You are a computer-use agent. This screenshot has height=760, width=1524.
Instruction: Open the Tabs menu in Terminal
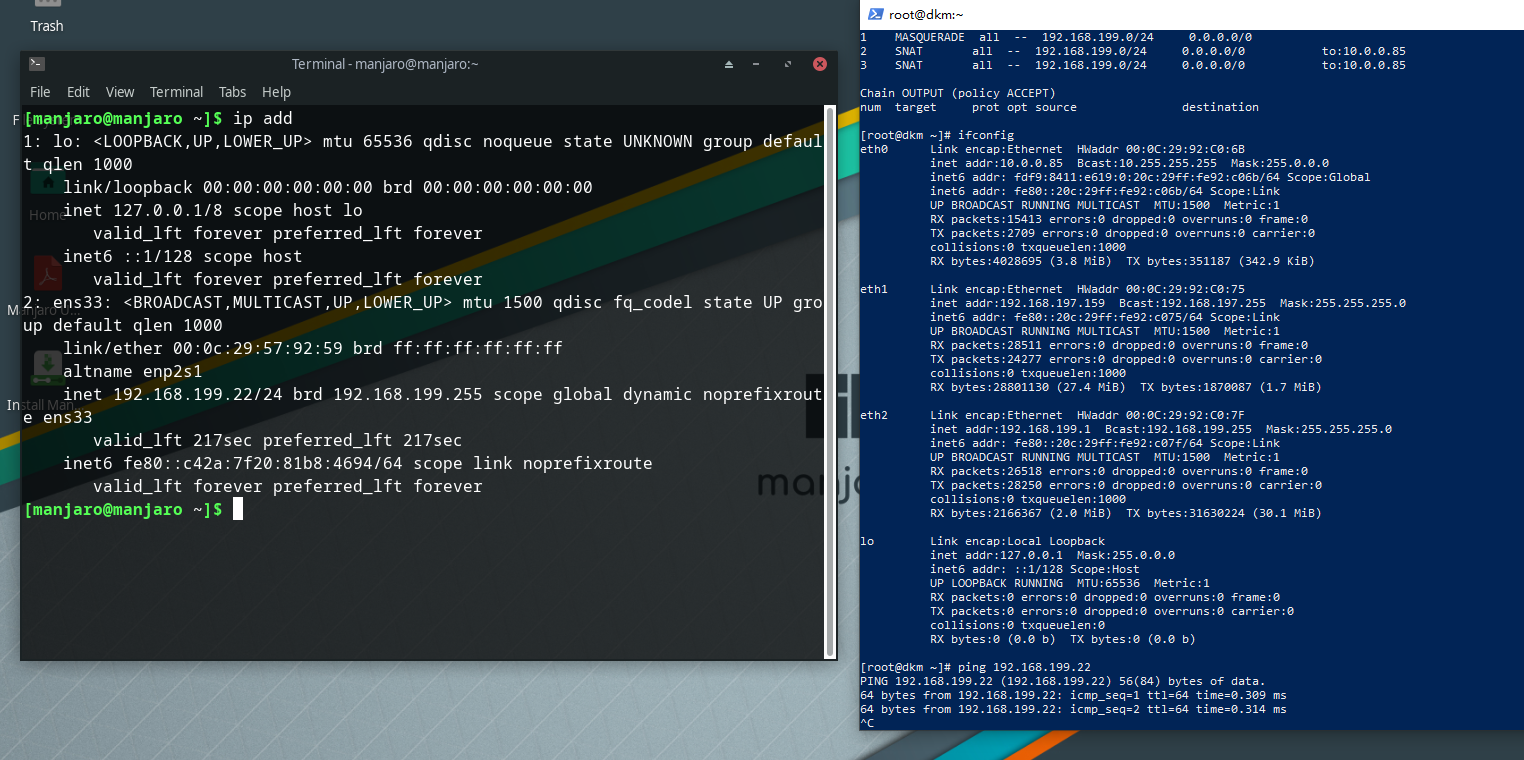232,92
